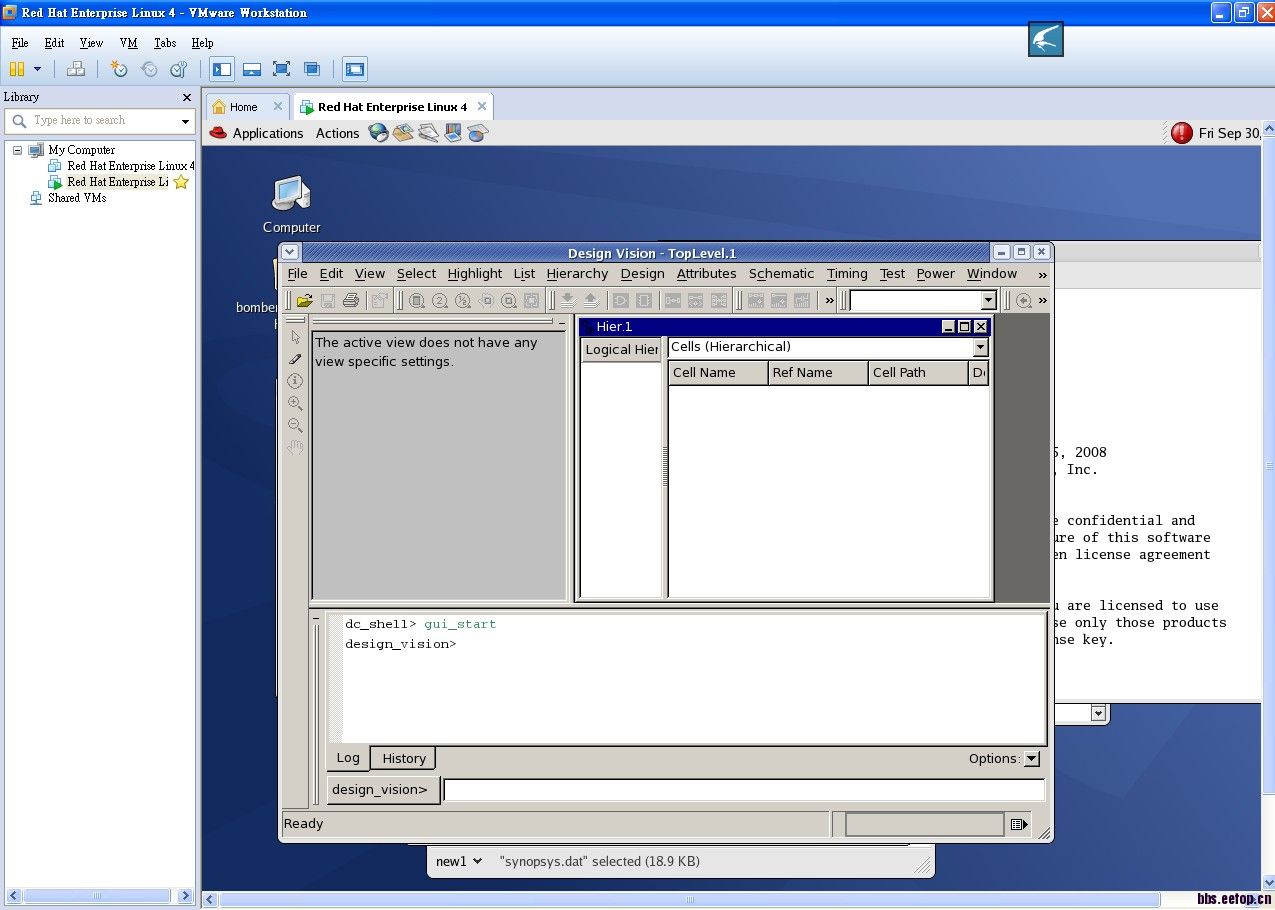This screenshot has width=1275, height=910.
Task: Click the Logical Hier column header
Action: 621,349
